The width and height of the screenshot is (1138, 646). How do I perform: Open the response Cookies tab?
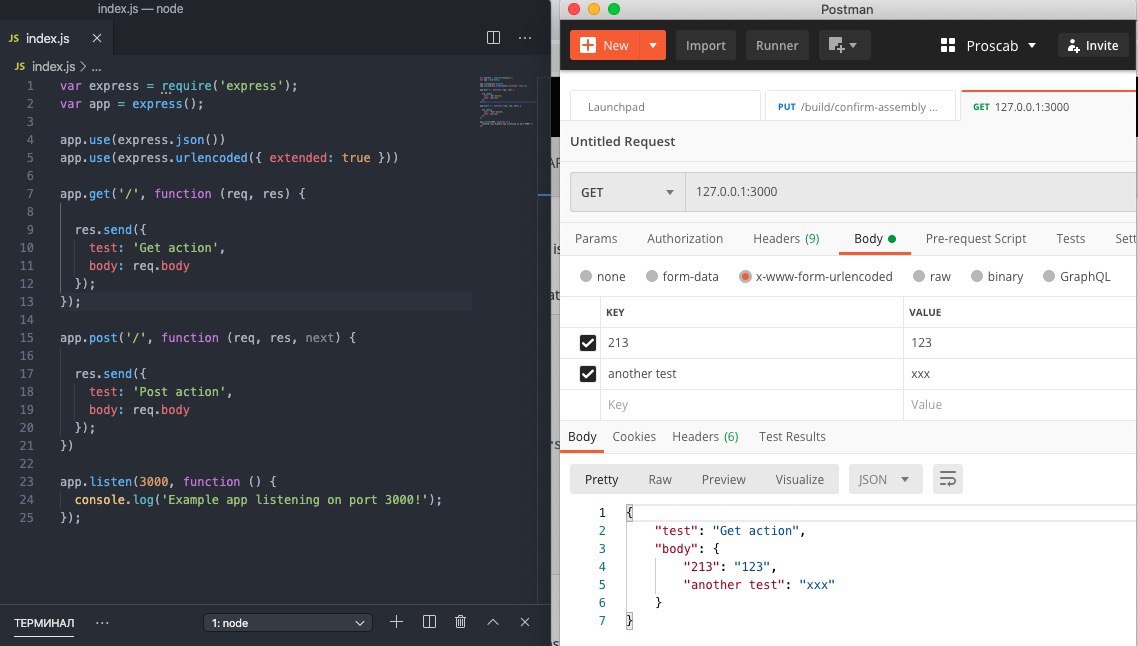634,437
